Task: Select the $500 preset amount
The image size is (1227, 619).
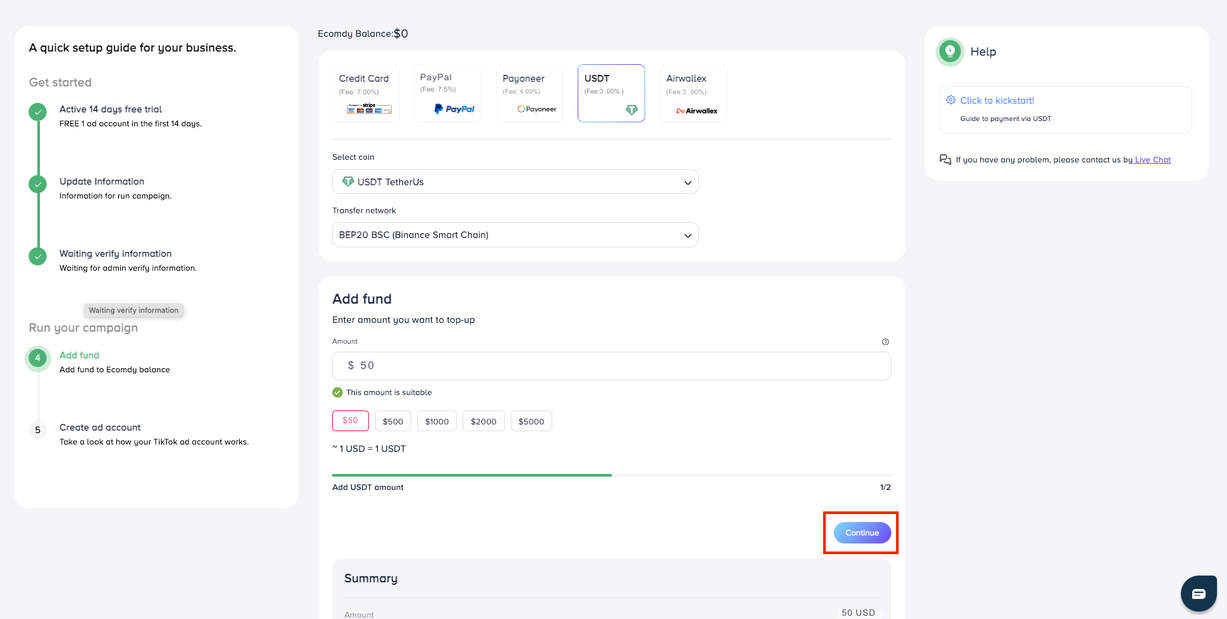Action: click(x=393, y=422)
